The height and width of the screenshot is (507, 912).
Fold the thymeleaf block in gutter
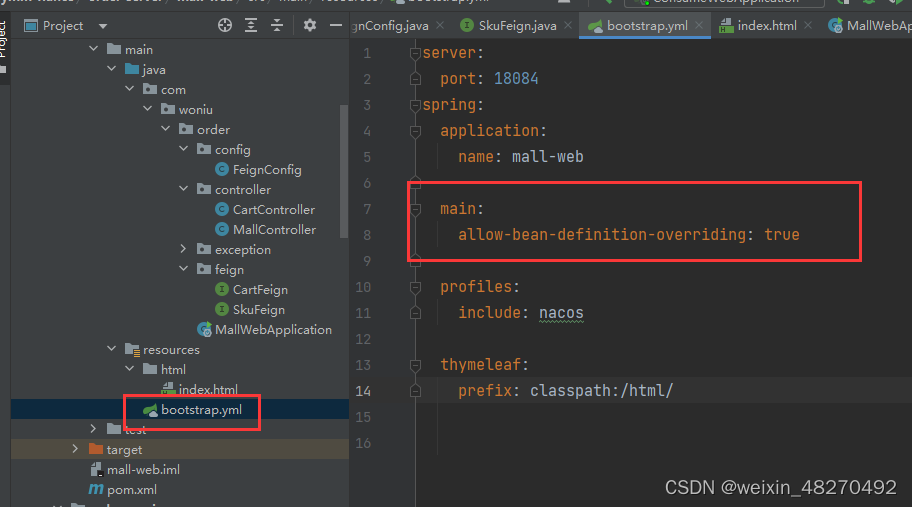415,365
